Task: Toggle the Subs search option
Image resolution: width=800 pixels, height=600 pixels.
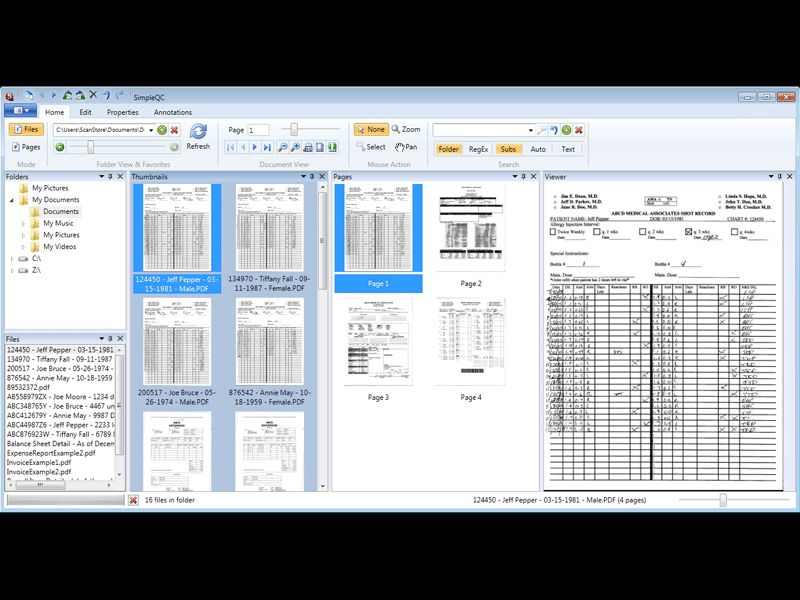Action: pos(508,149)
